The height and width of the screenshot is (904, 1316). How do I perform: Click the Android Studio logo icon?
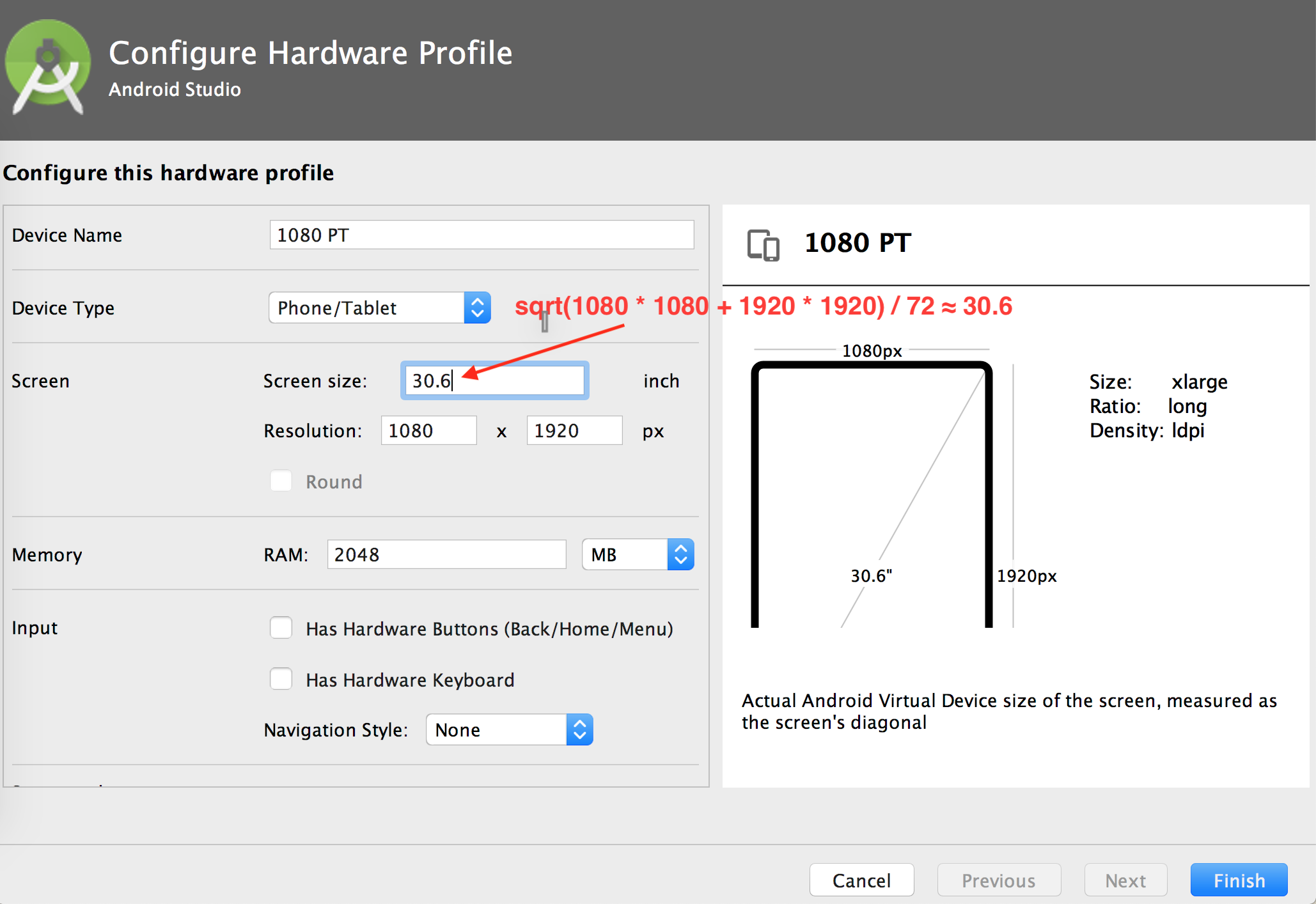(x=48, y=67)
